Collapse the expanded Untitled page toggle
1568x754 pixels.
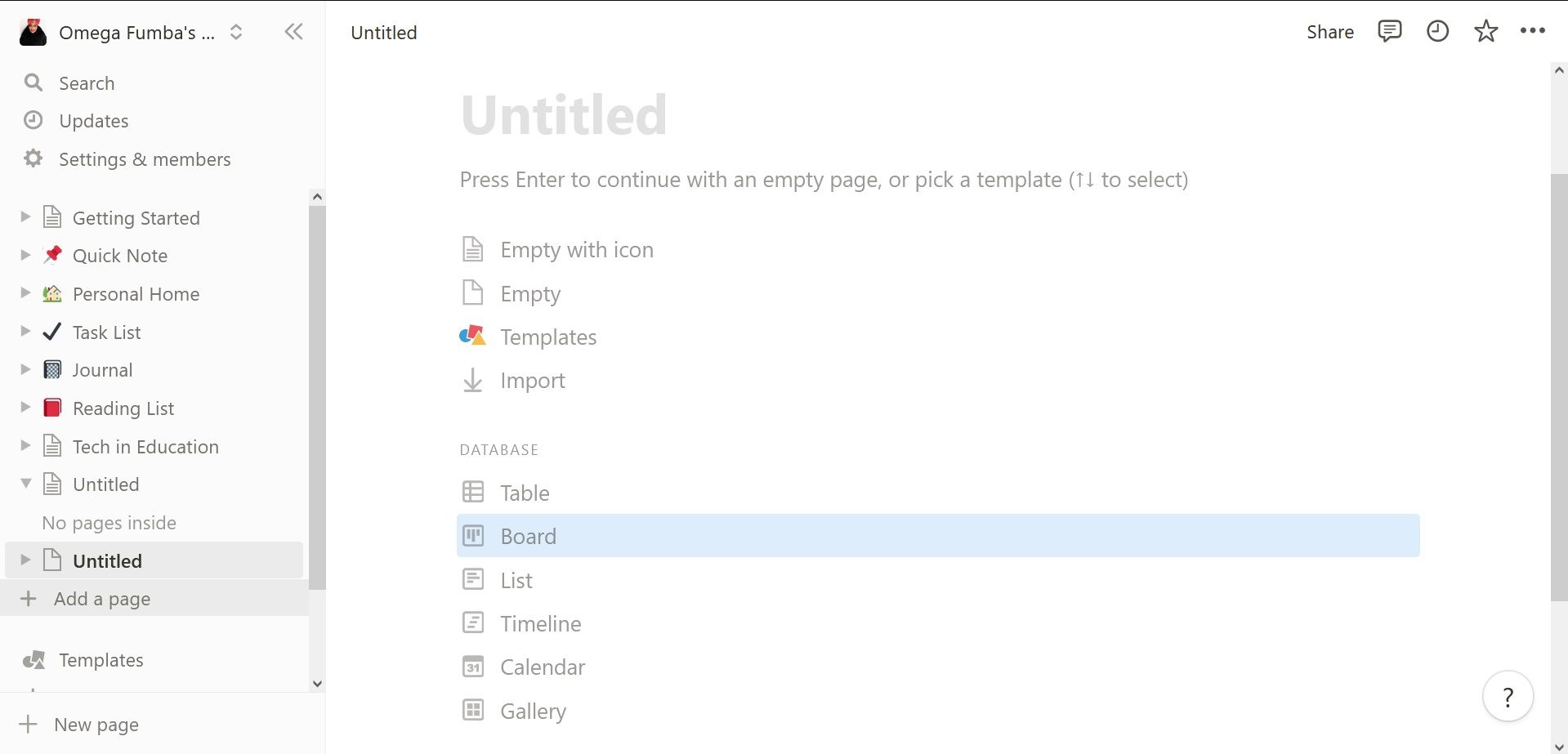coord(25,484)
